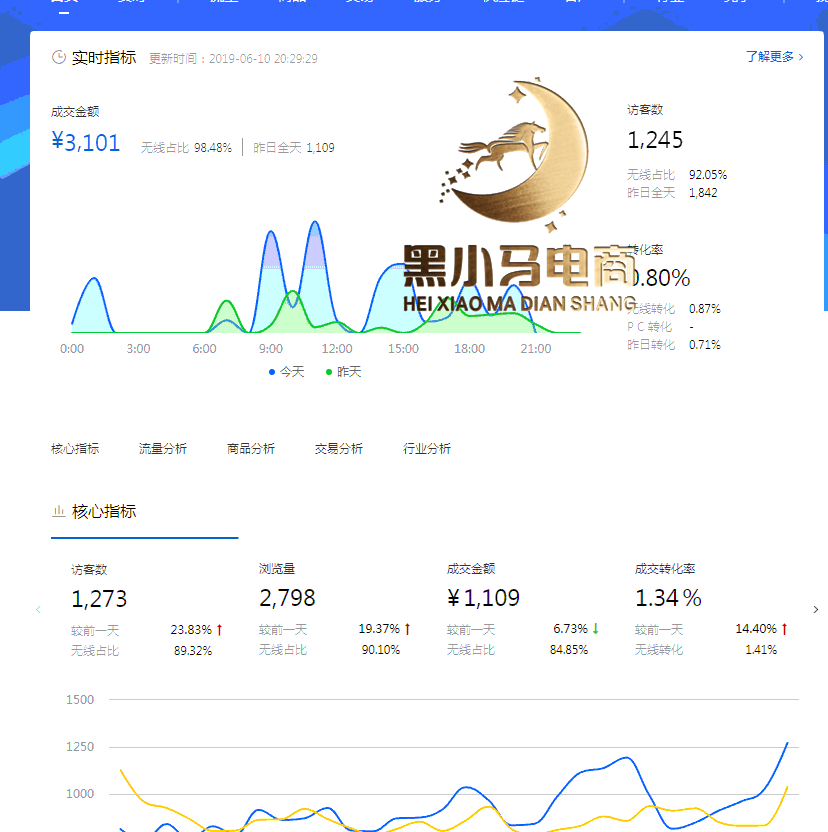This screenshot has height=832, width=828.
Task: Click the 1500 label on y-axis
Action: click(80, 700)
